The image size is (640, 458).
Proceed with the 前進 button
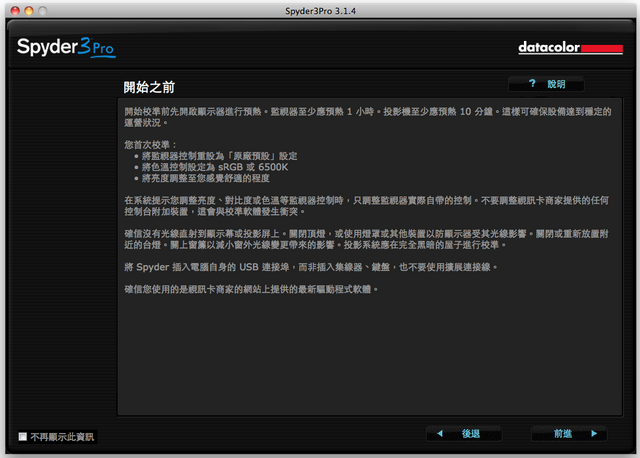569,434
